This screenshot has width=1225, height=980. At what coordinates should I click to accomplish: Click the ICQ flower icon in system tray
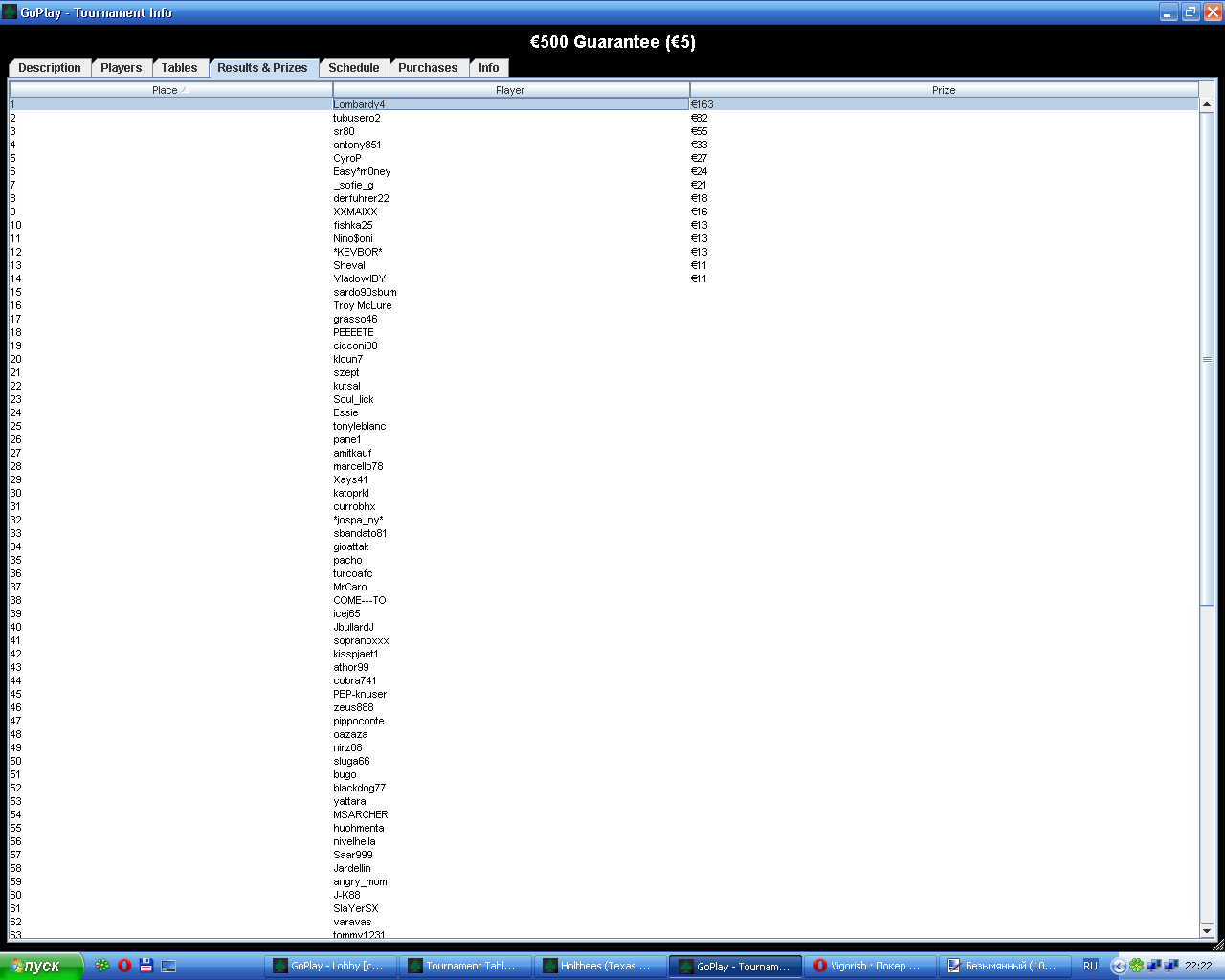pyautogui.click(x=1136, y=966)
